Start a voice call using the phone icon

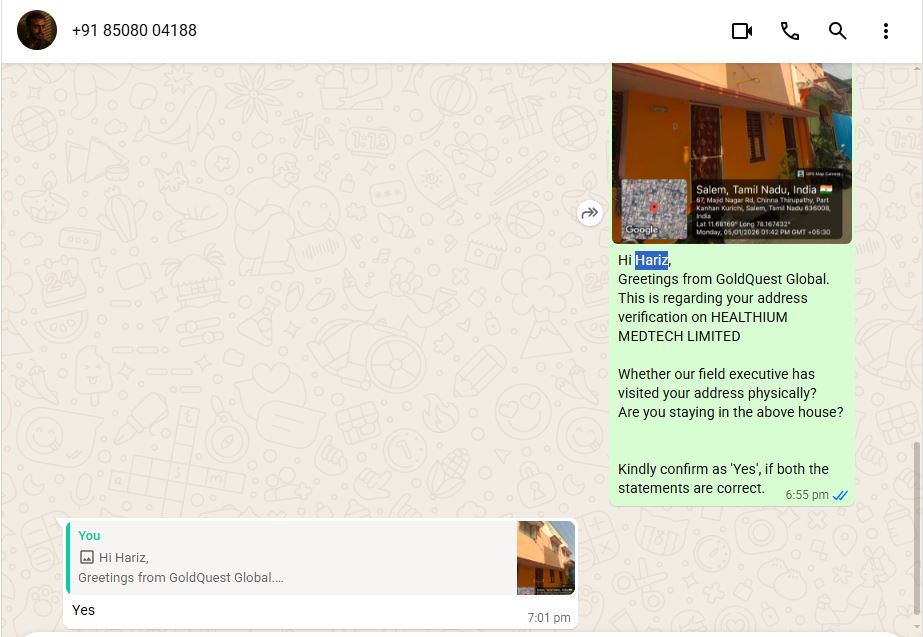(x=789, y=31)
